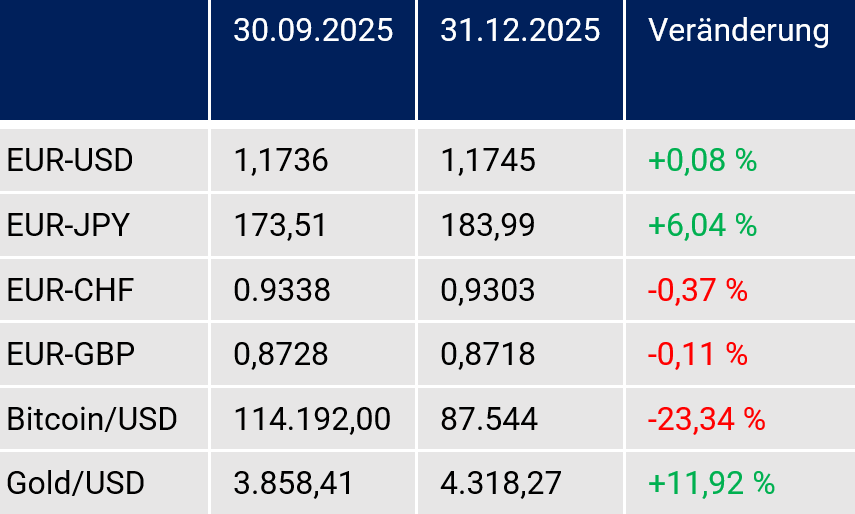Click the EUR-USD value 1,1745
The width and height of the screenshot is (855, 514).
488,160
